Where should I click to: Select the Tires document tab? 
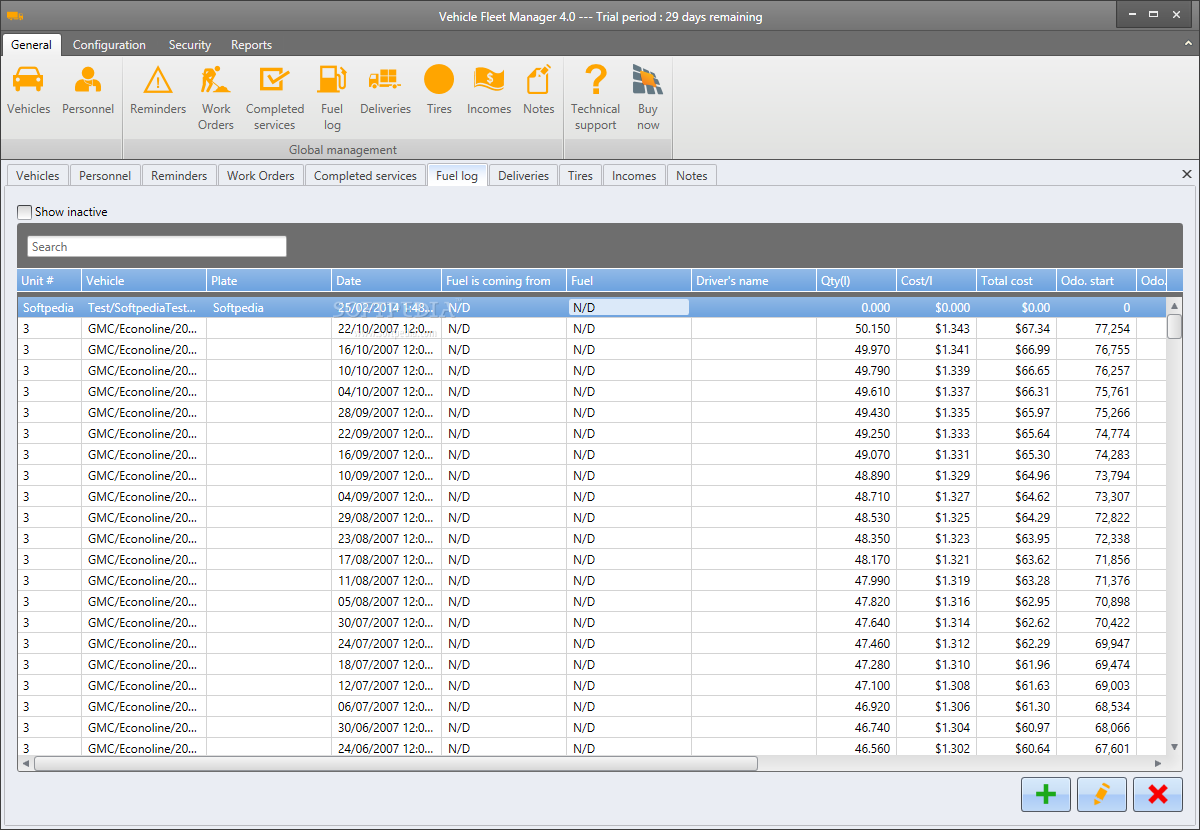click(x=581, y=176)
